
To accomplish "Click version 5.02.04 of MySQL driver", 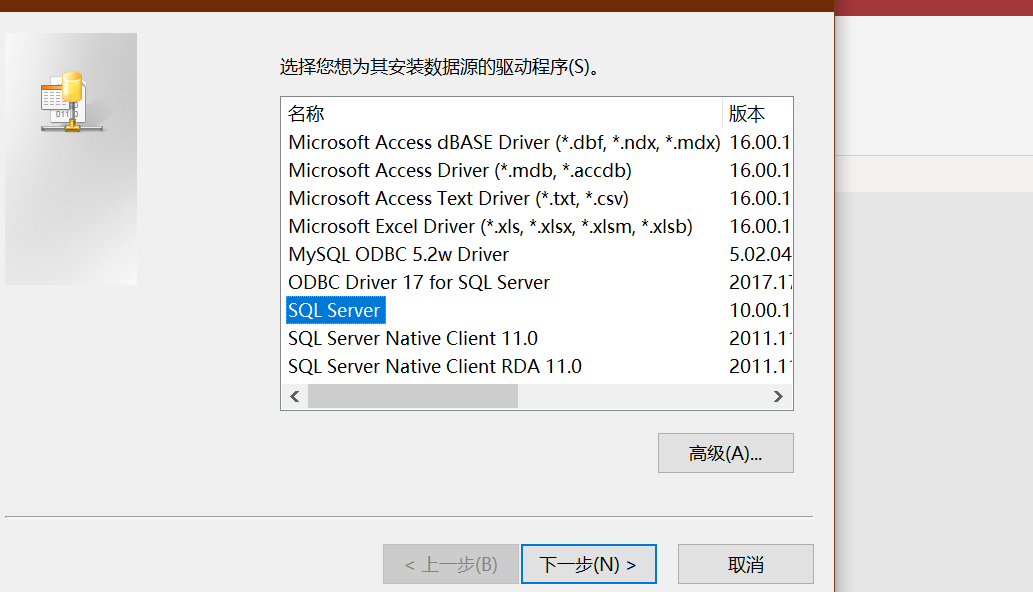I will click(x=760, y=254).
